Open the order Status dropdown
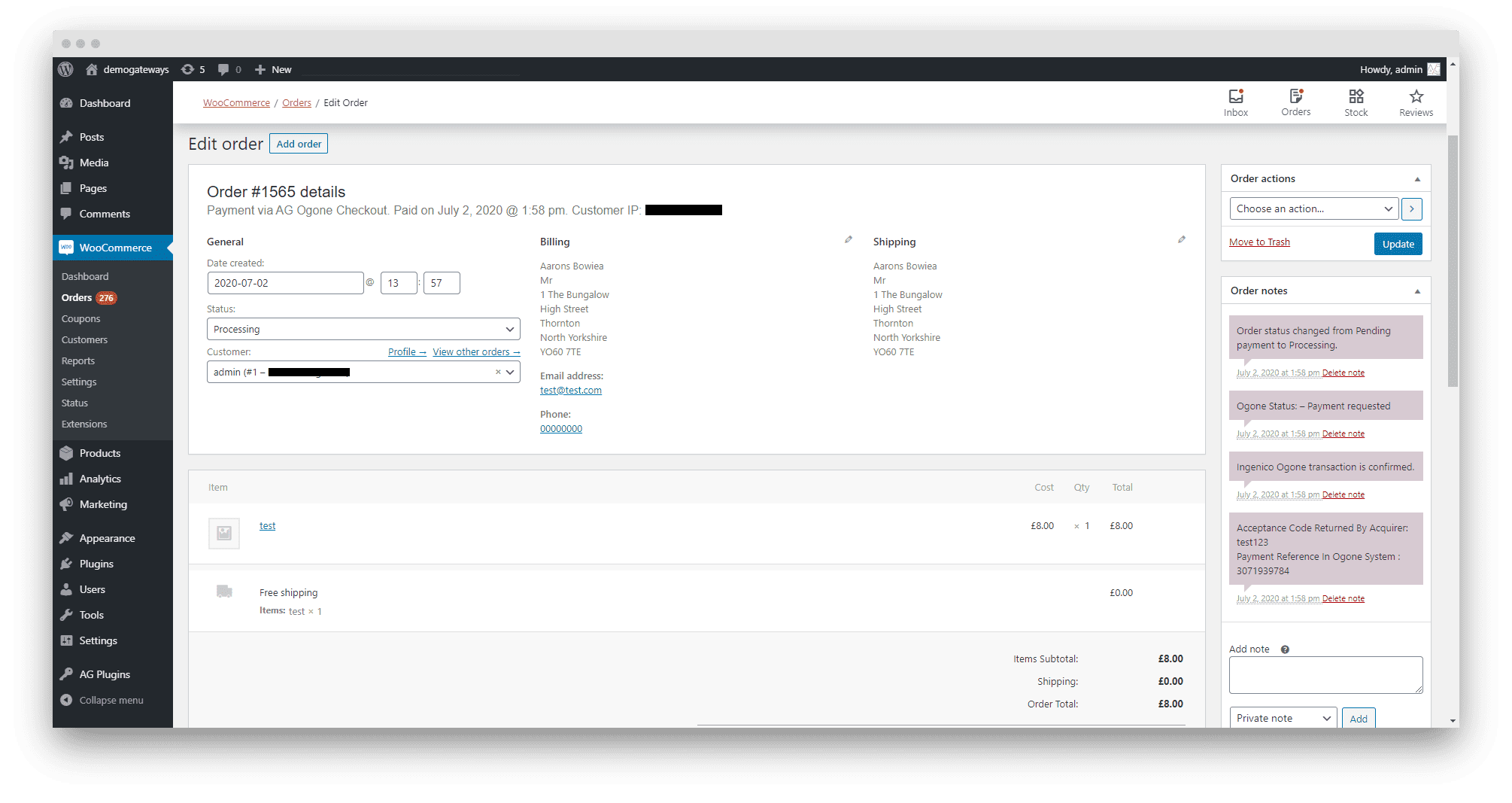This screenshot has height=803, width=1512. (363, 329)
